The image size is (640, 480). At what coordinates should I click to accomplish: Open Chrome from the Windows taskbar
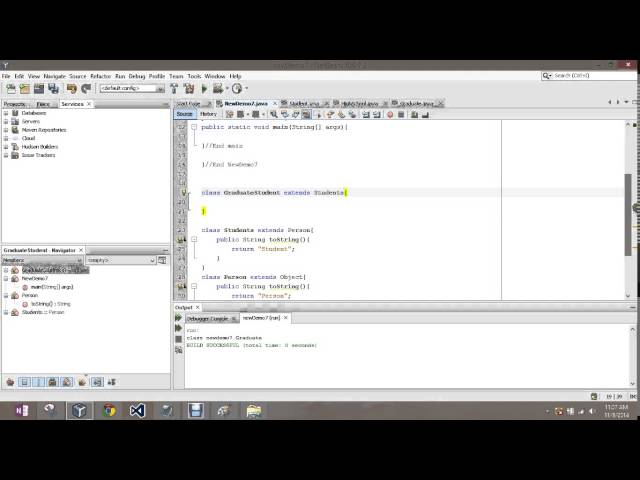click(x=109, y=410)
